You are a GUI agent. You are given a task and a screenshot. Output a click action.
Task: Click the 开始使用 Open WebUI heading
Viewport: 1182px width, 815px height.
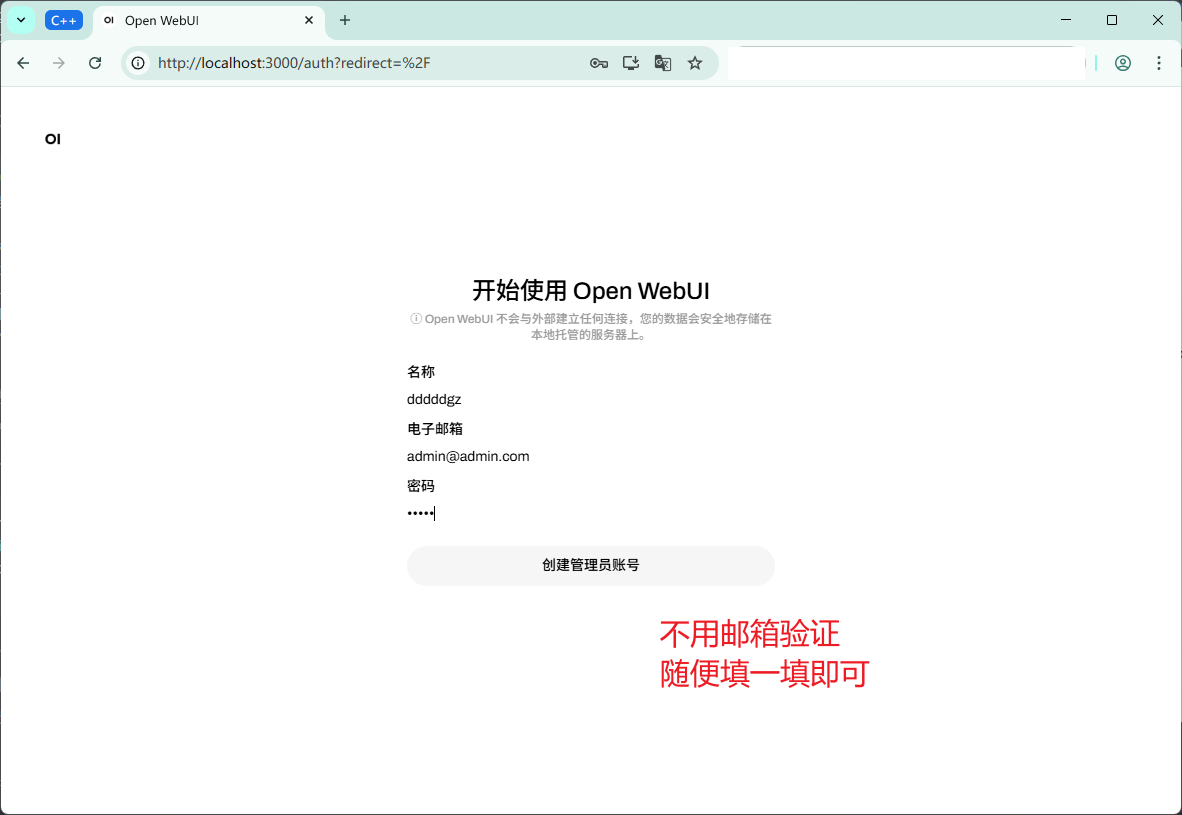coord(591,291)
